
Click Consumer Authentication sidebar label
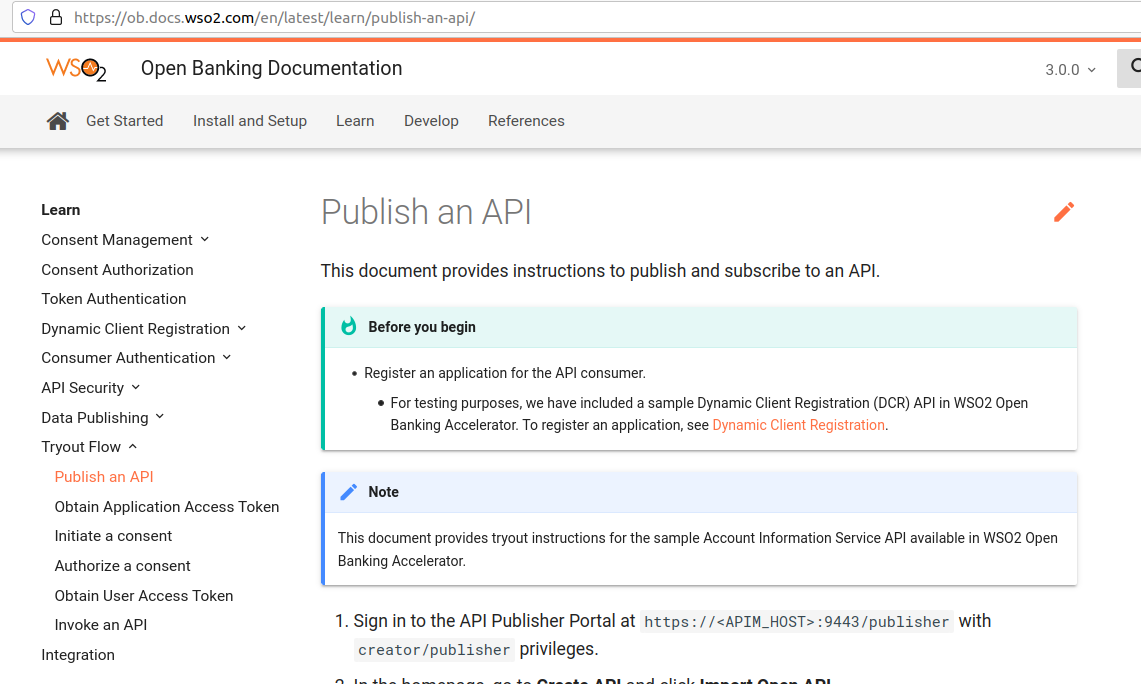(128, 357)
